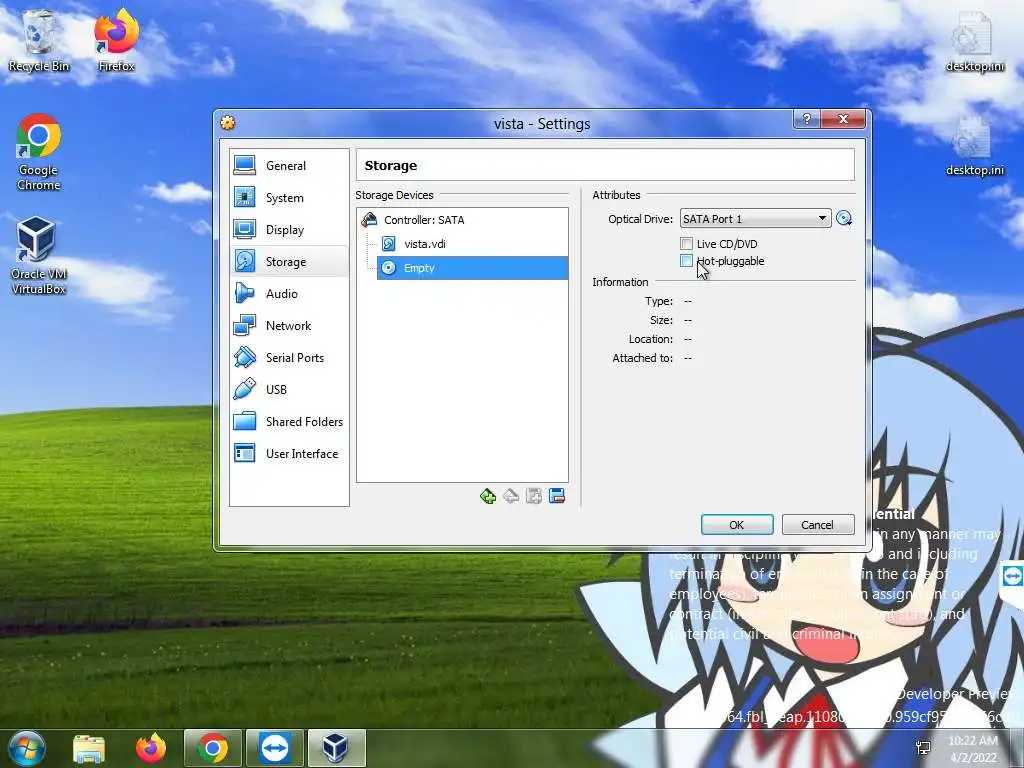Click the help question mark button
The image size is (1024, 768).
(x=807, y=119)
